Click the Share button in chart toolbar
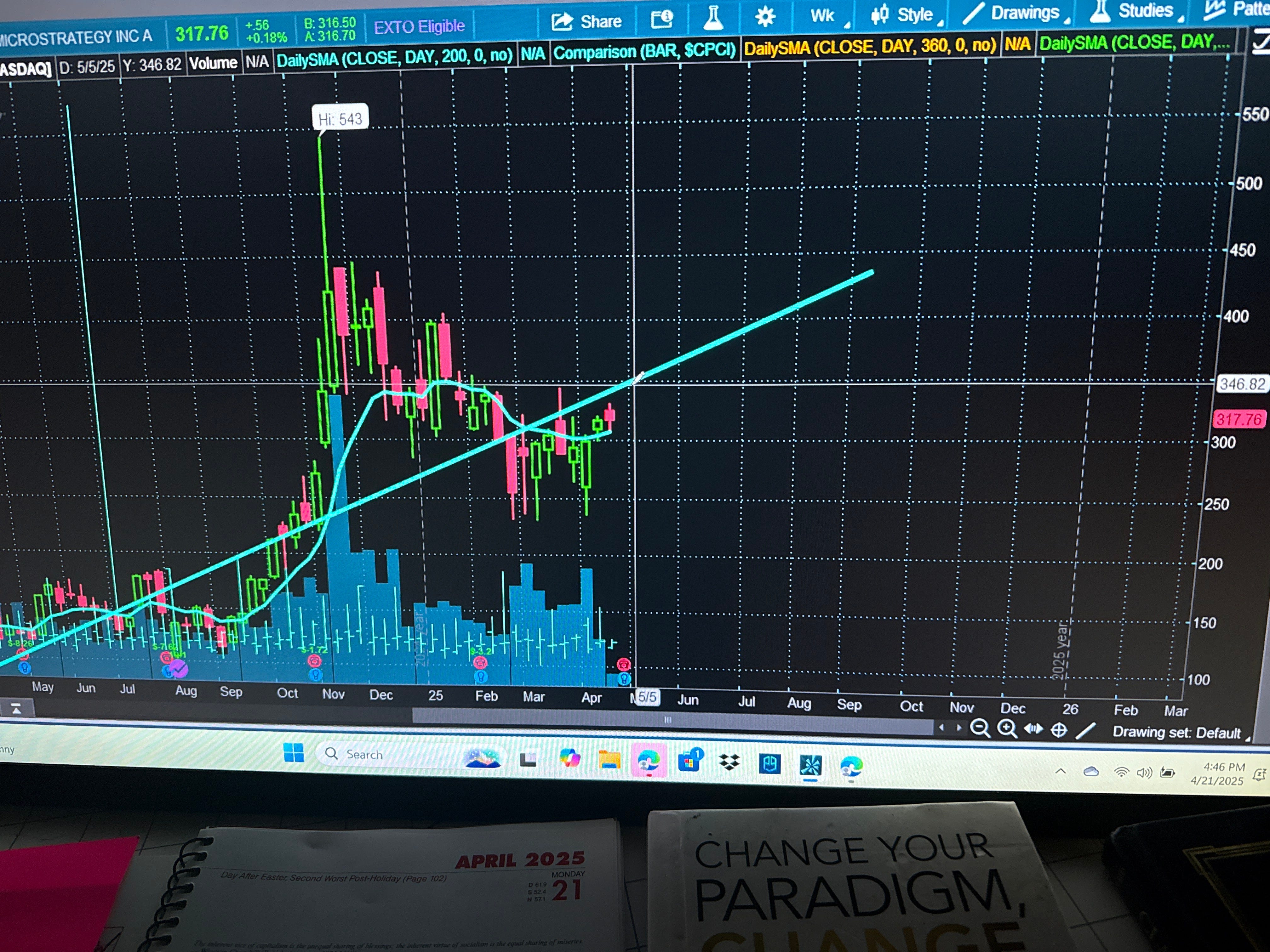 pos(586,22)
